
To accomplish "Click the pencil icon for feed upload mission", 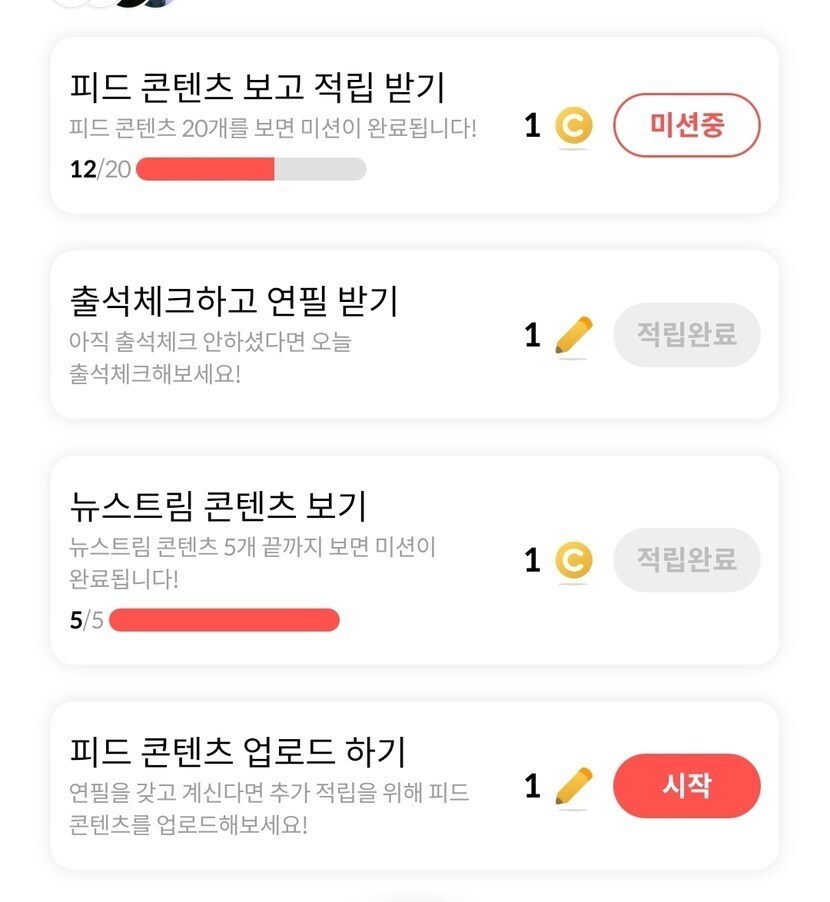I will 573,786.
